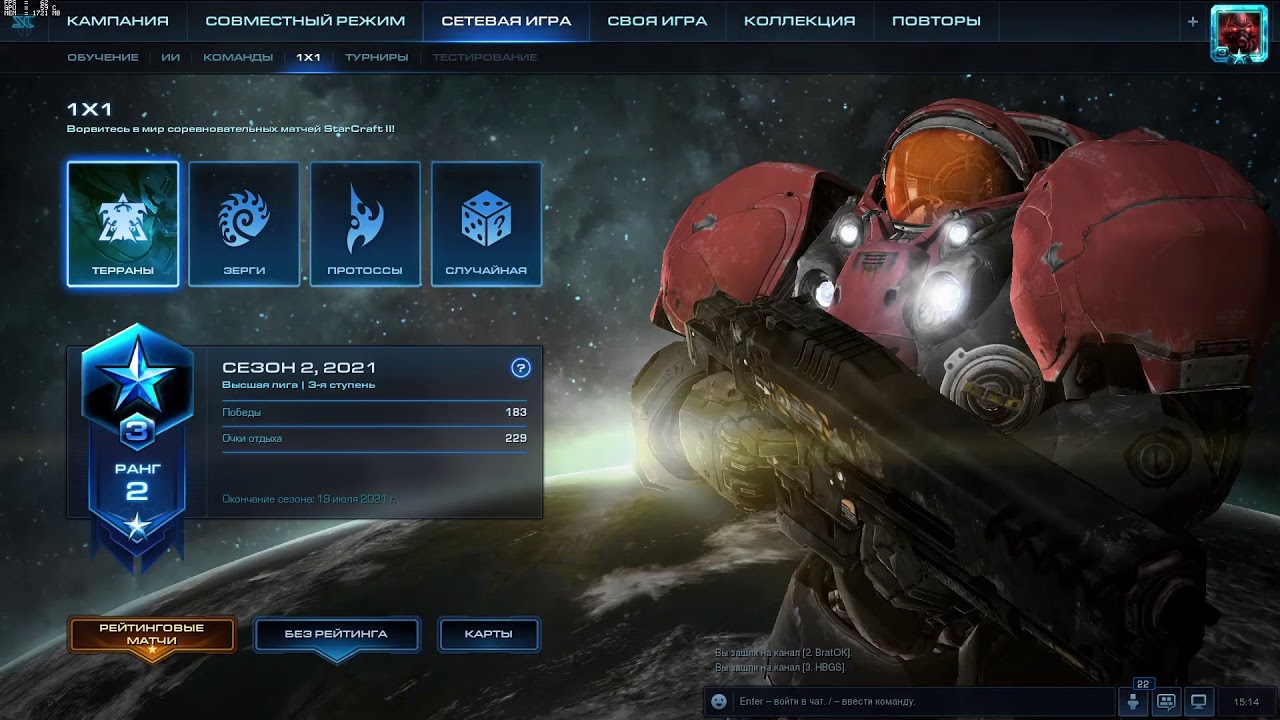Viewport: 1280px width, 720px height.
Task: Click the channel 3. HBGS chat message
Action: pyautogui.click(x=780, y=667)
